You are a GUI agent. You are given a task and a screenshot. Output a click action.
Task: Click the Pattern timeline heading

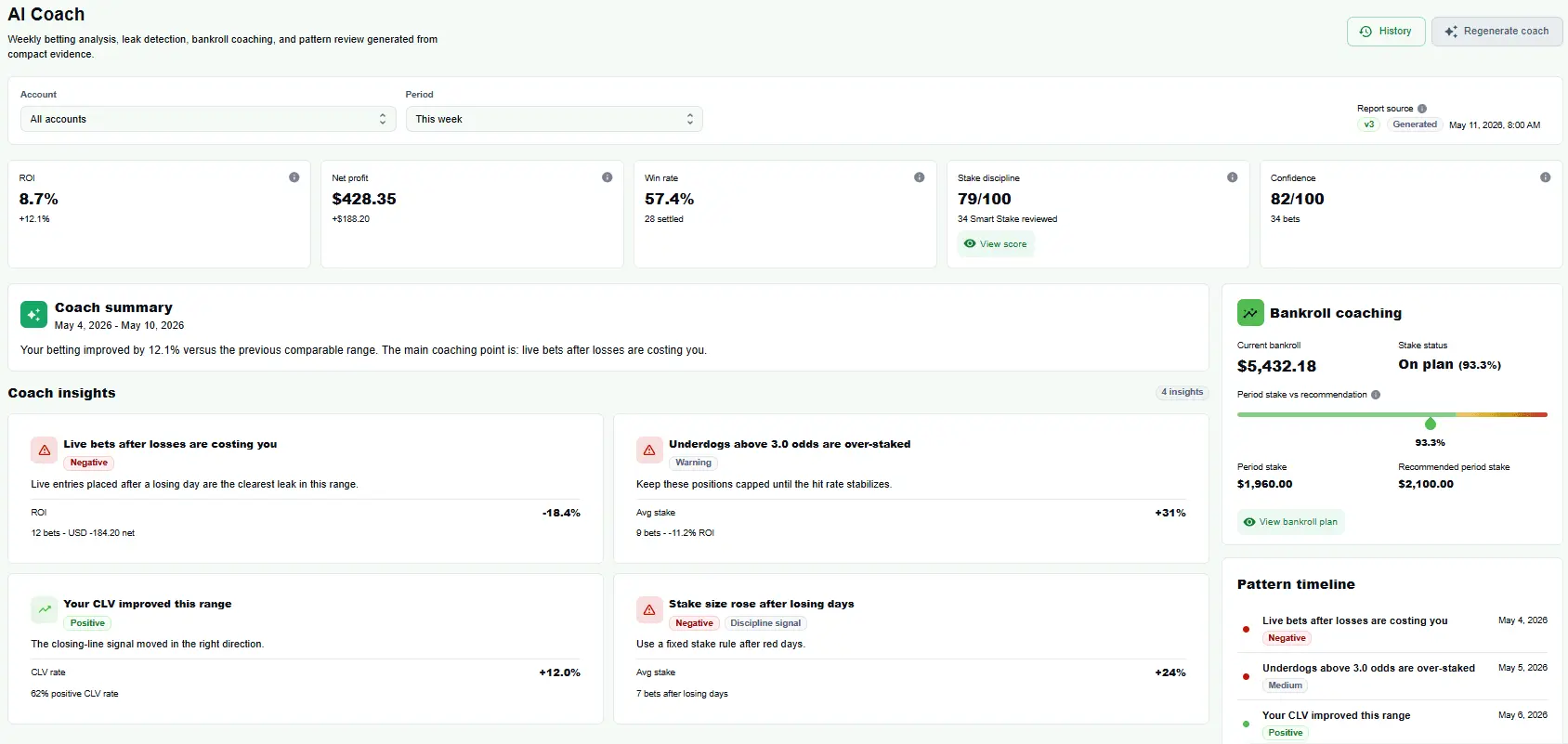point(1296,584)
